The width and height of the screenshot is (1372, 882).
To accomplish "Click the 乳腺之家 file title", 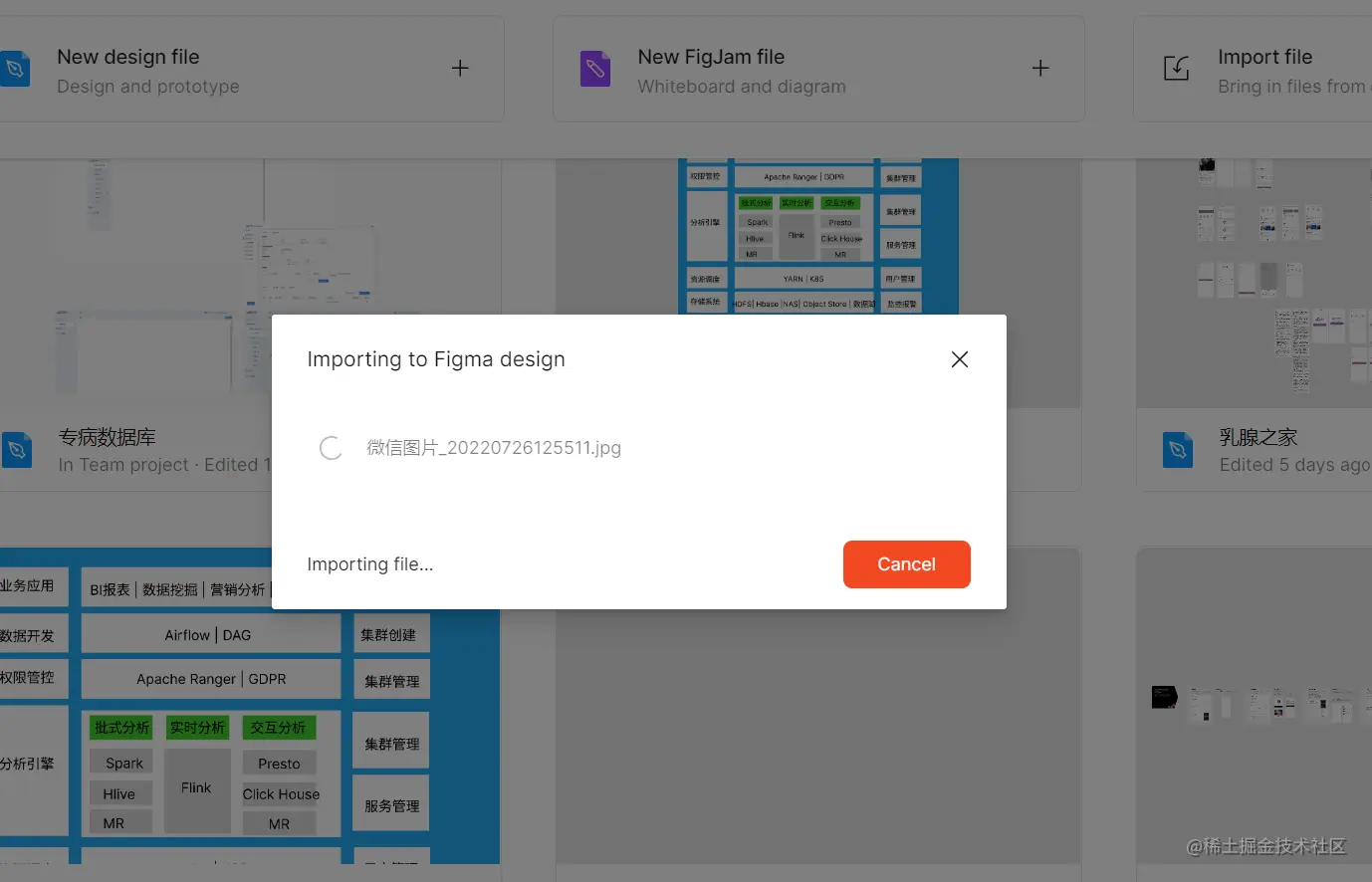I will [x=1258, y=437].
